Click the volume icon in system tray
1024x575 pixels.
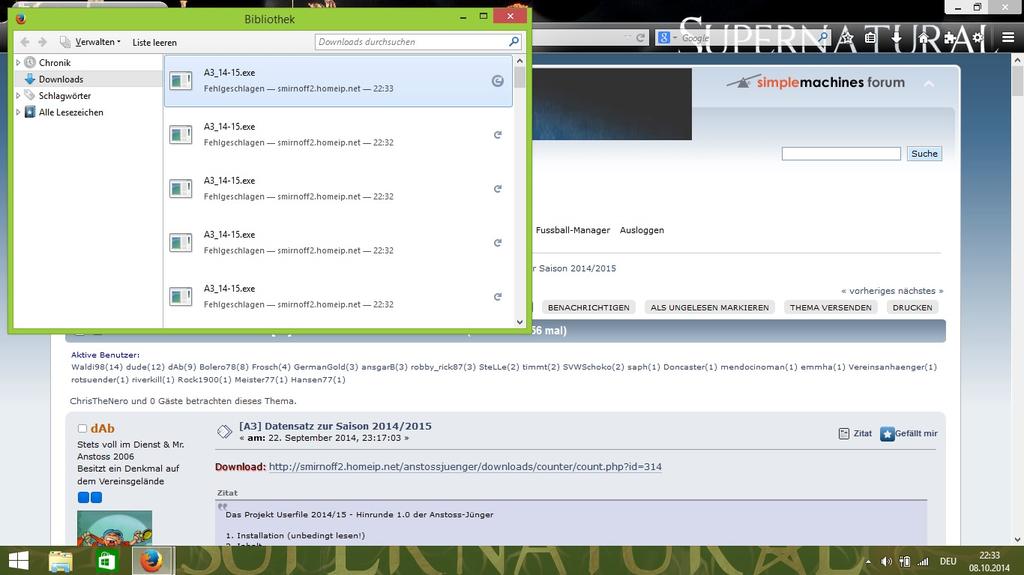coord(886,561)
